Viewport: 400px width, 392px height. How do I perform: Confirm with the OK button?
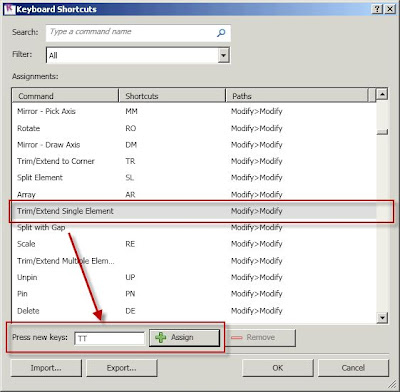278,368
